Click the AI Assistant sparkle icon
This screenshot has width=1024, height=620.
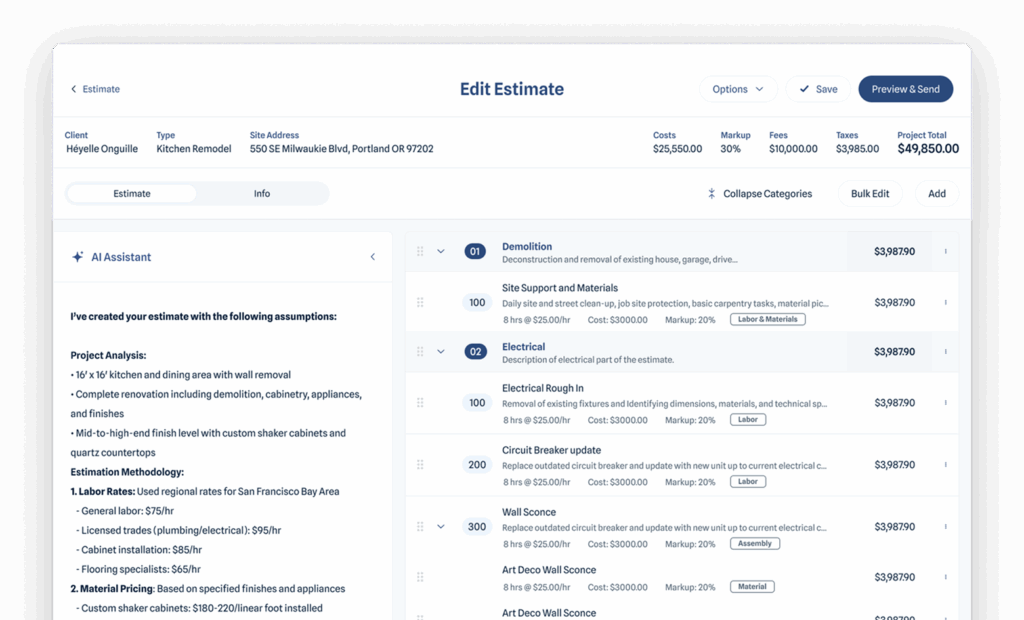tap(77, 257)
